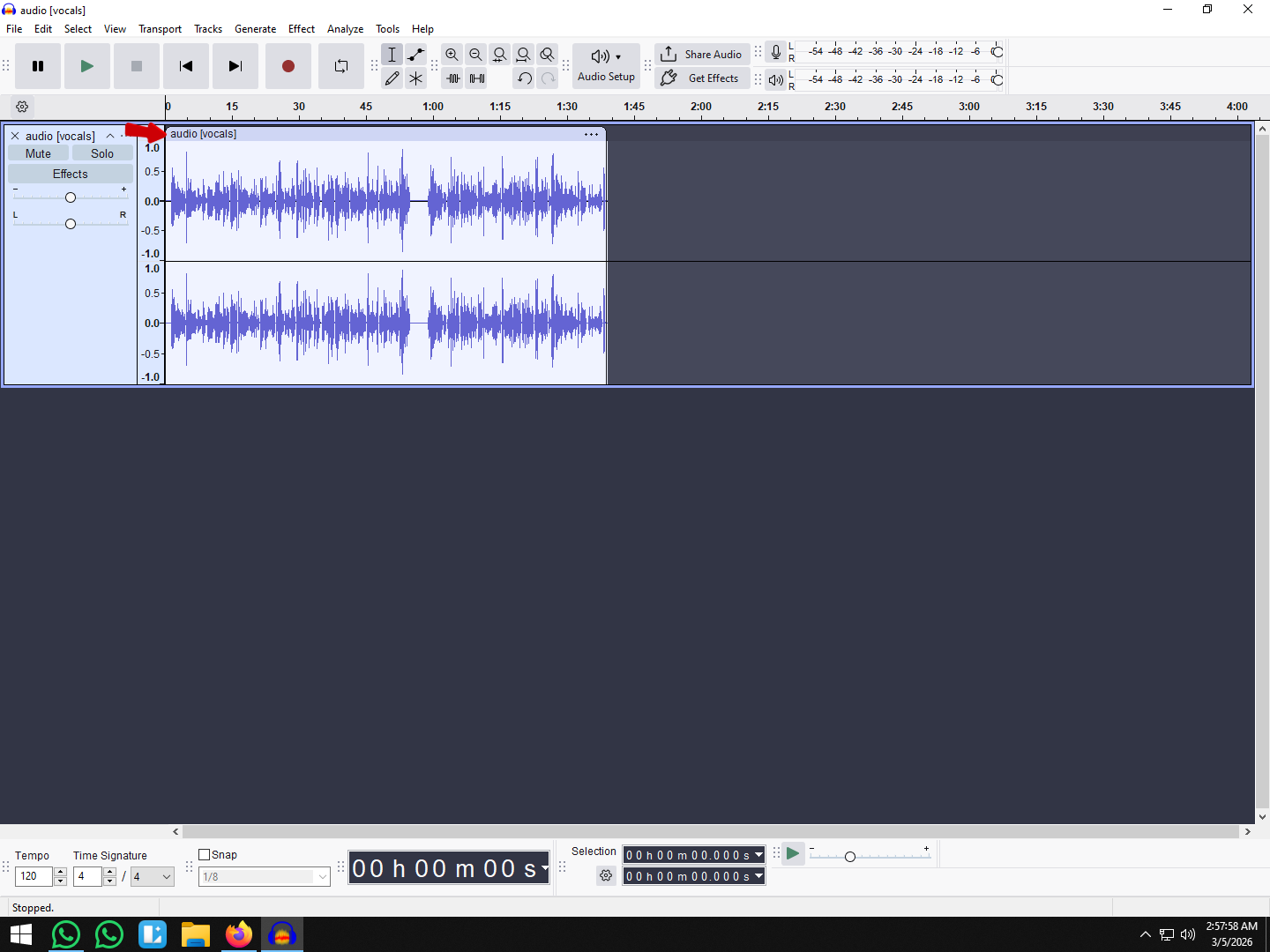Click the Zoom In magnifier icon

[452, 55]
